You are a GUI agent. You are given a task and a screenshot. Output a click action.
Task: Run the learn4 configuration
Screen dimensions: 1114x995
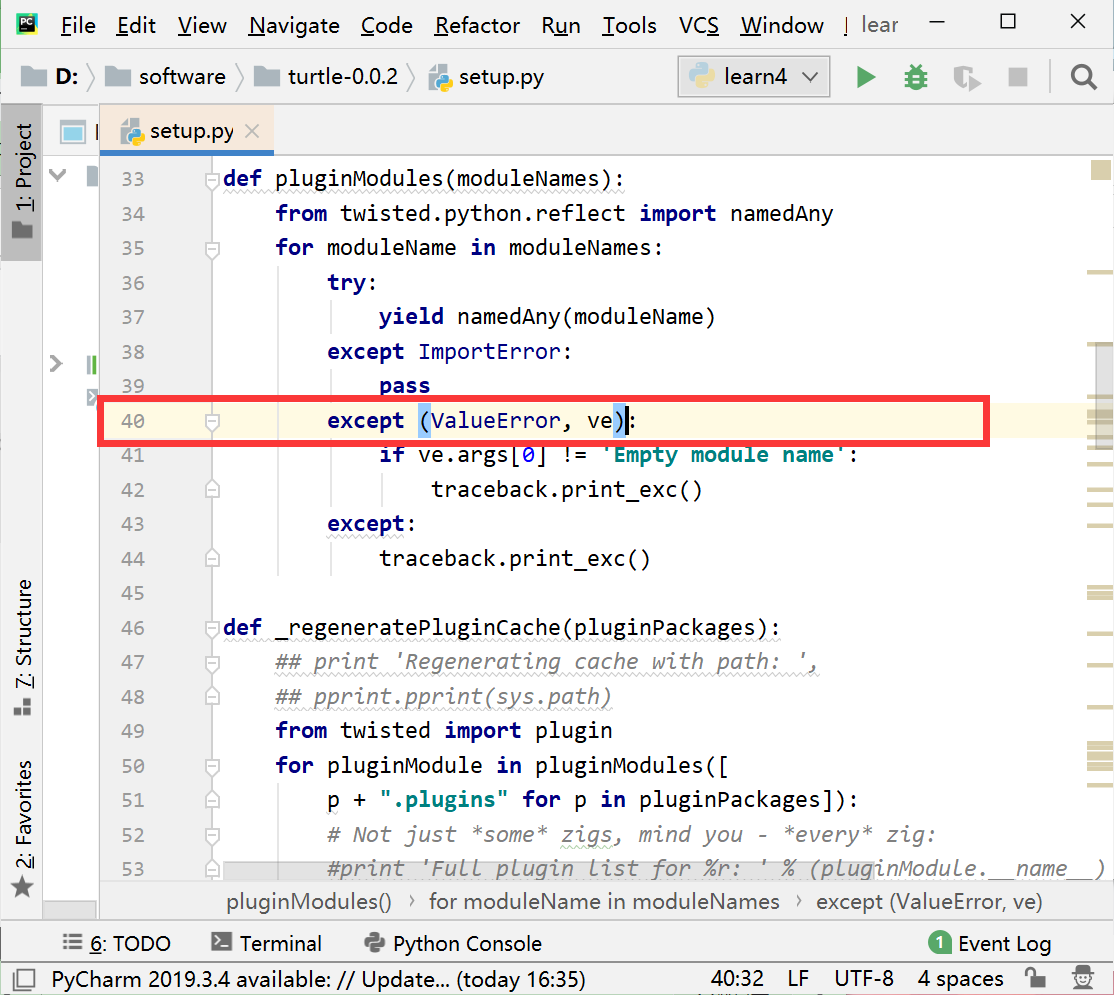[864, 76]
